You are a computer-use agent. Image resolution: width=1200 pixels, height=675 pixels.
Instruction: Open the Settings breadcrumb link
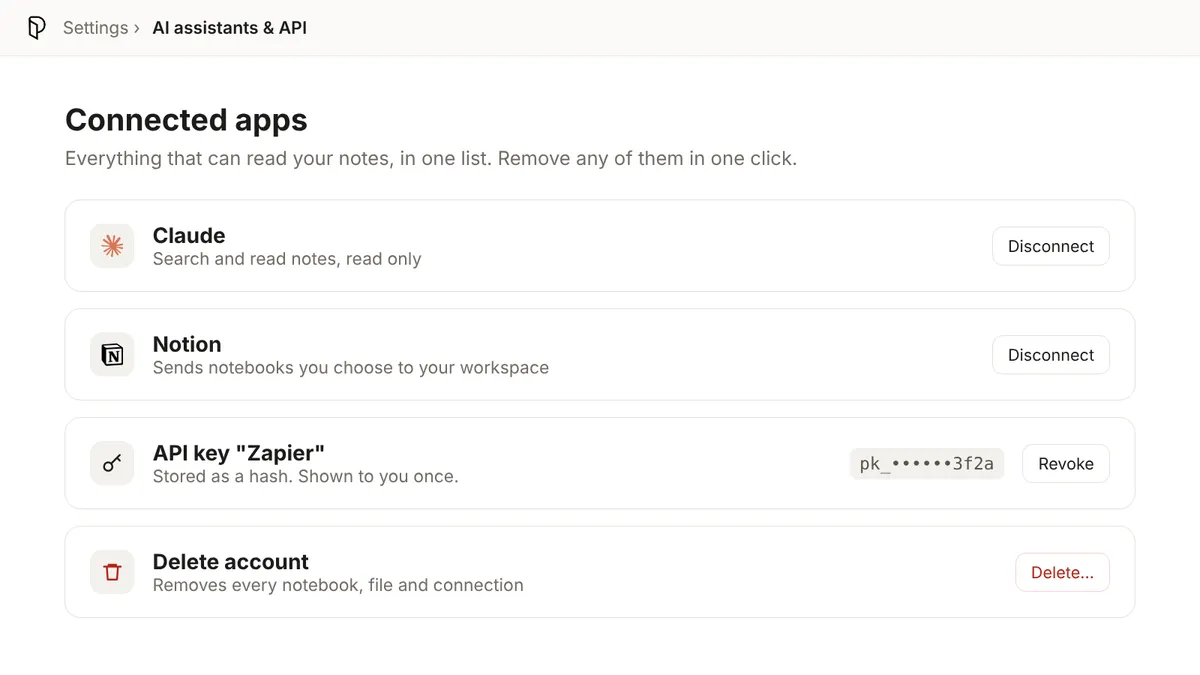tap(95, 28)
